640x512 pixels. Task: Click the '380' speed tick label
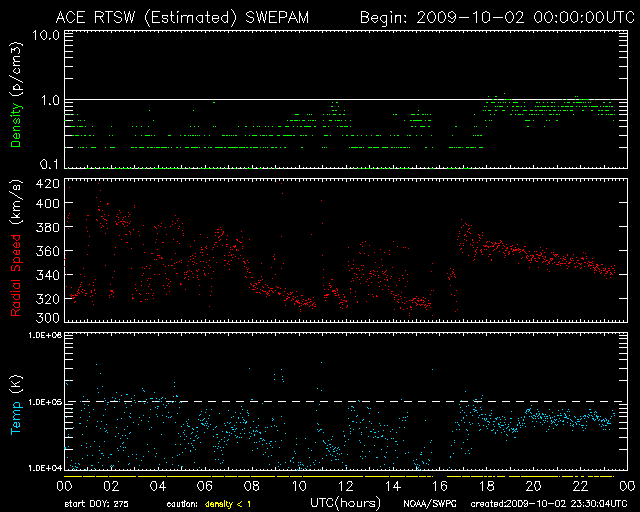(x=48, y=227)
